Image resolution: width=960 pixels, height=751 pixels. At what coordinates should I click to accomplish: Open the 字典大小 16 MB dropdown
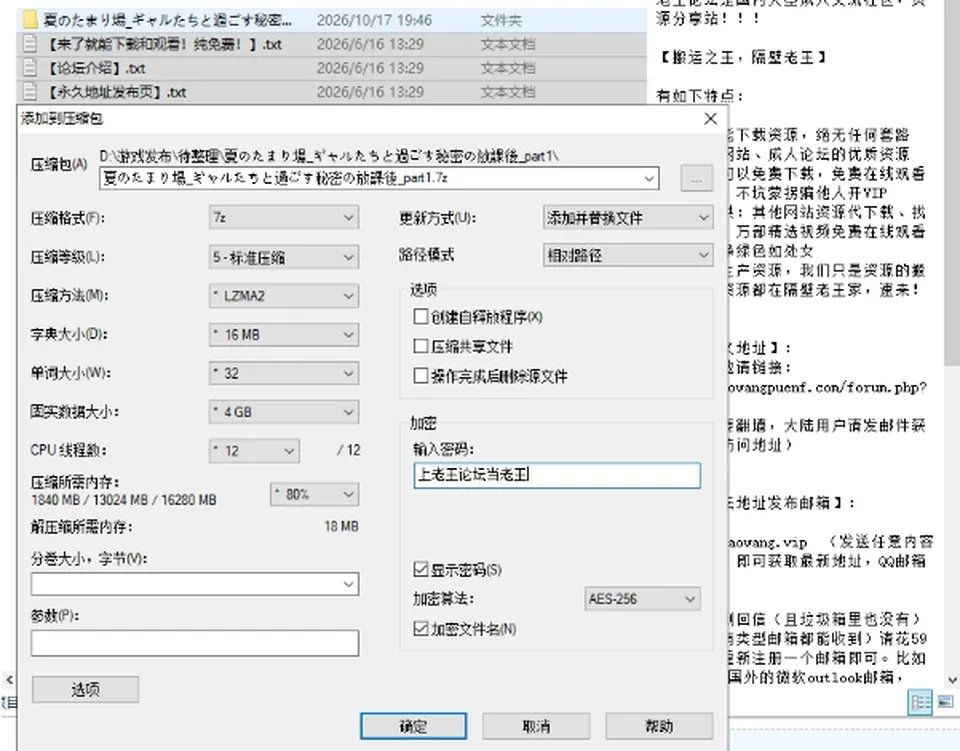(283, 335)
